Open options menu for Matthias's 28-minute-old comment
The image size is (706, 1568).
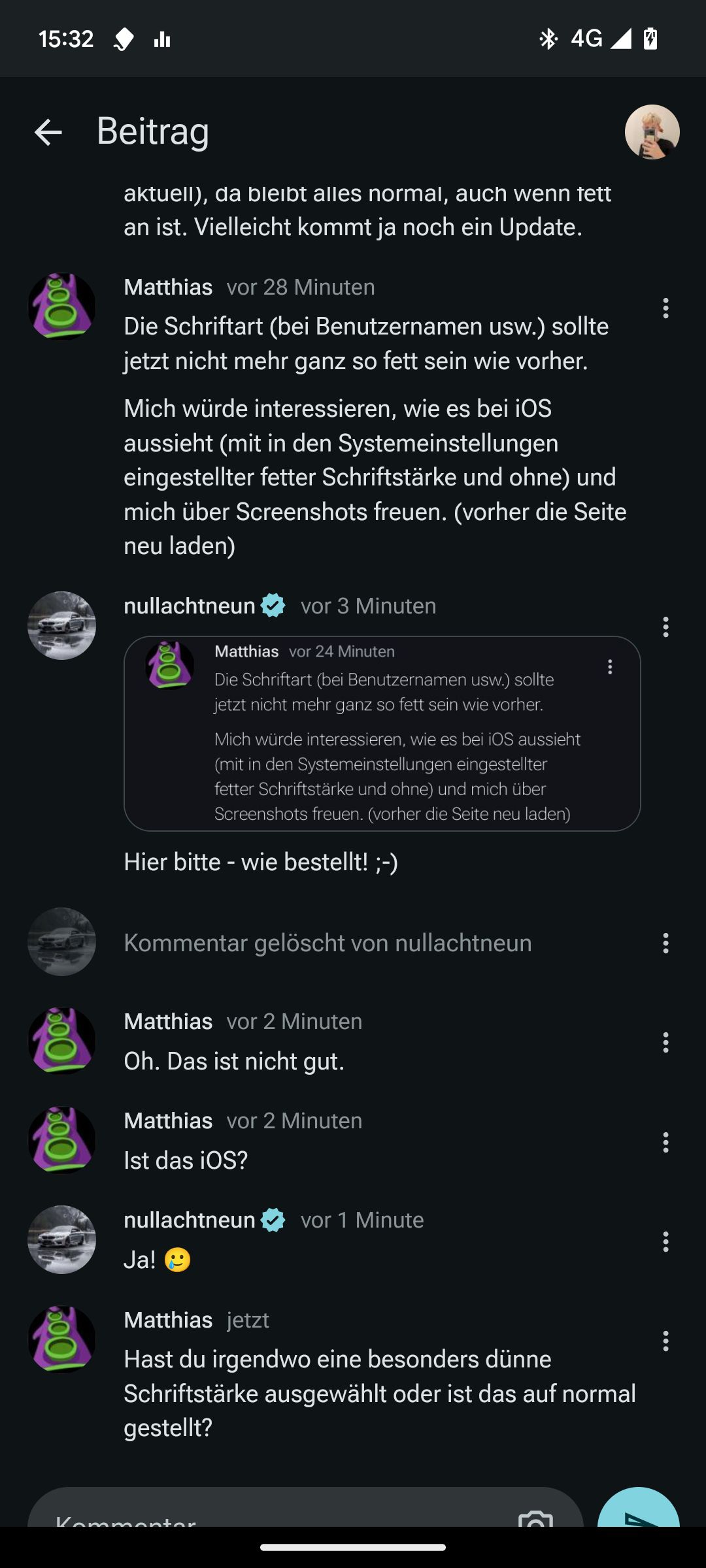(x=665, y=308)
